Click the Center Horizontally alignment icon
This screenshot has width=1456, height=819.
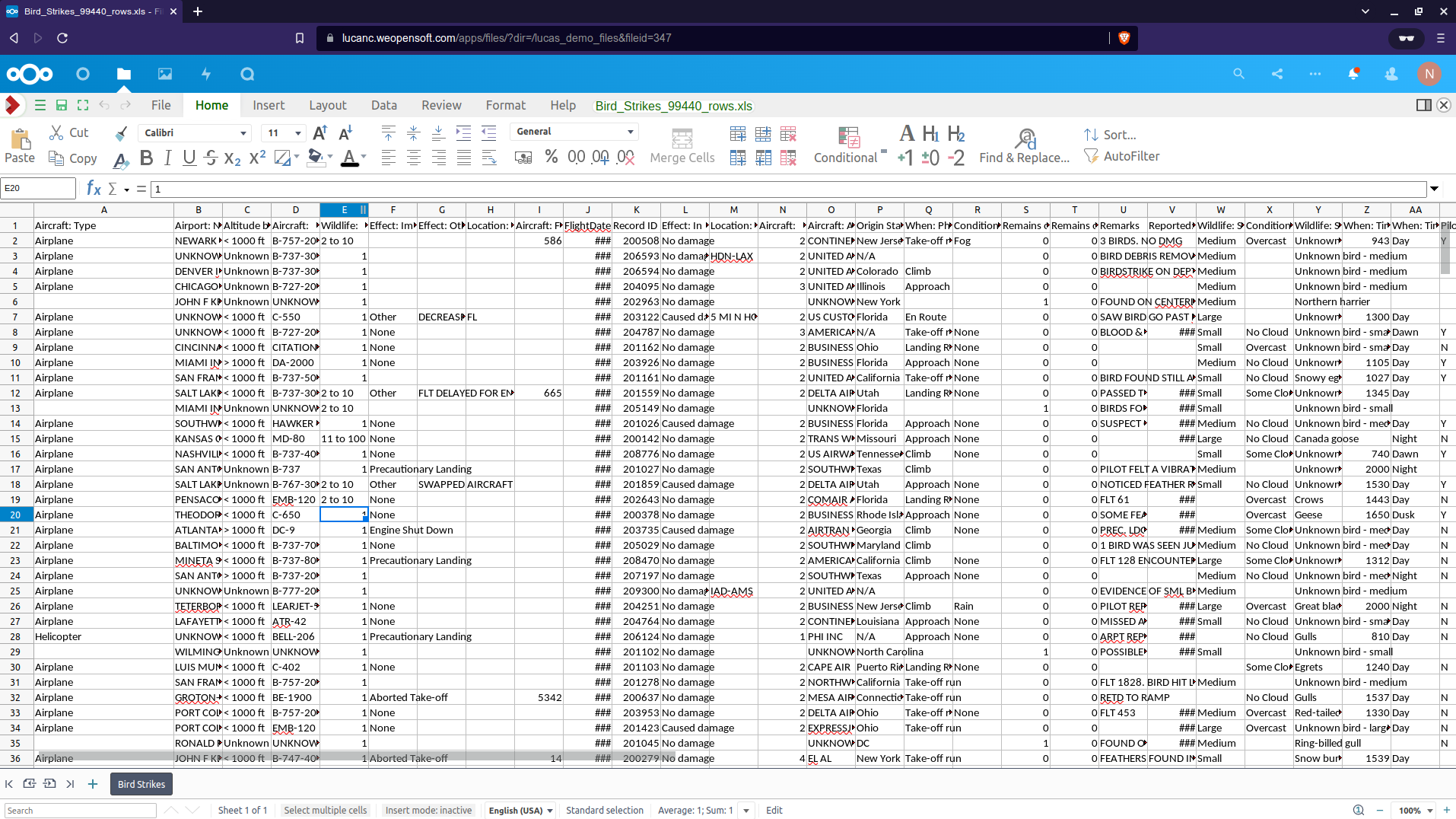point(413,158)
